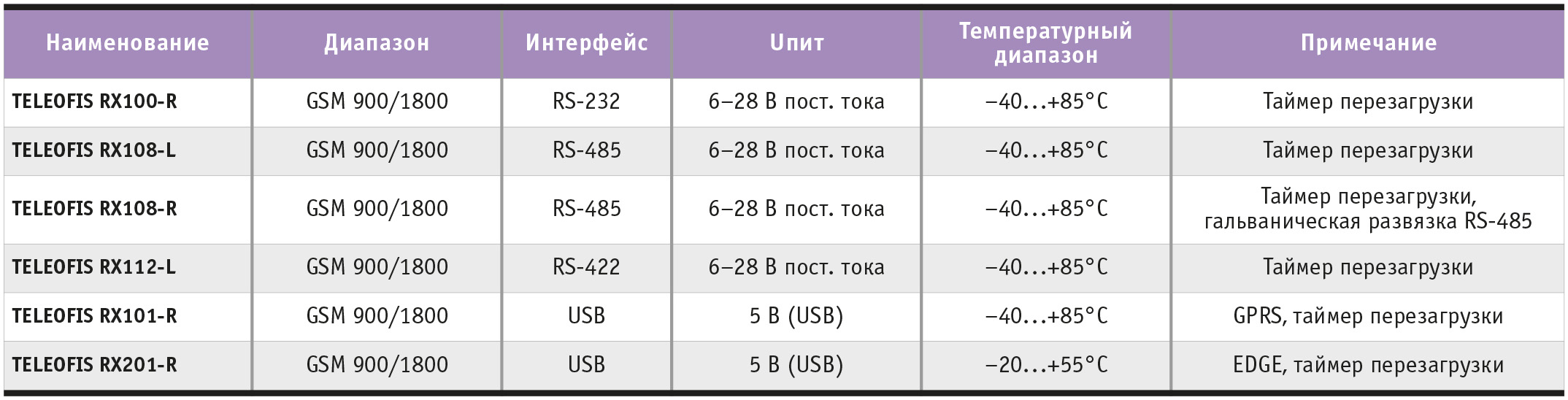
Task: Click the TELEOFIS RX100-R row name
Action: click(x=94, y=101)
